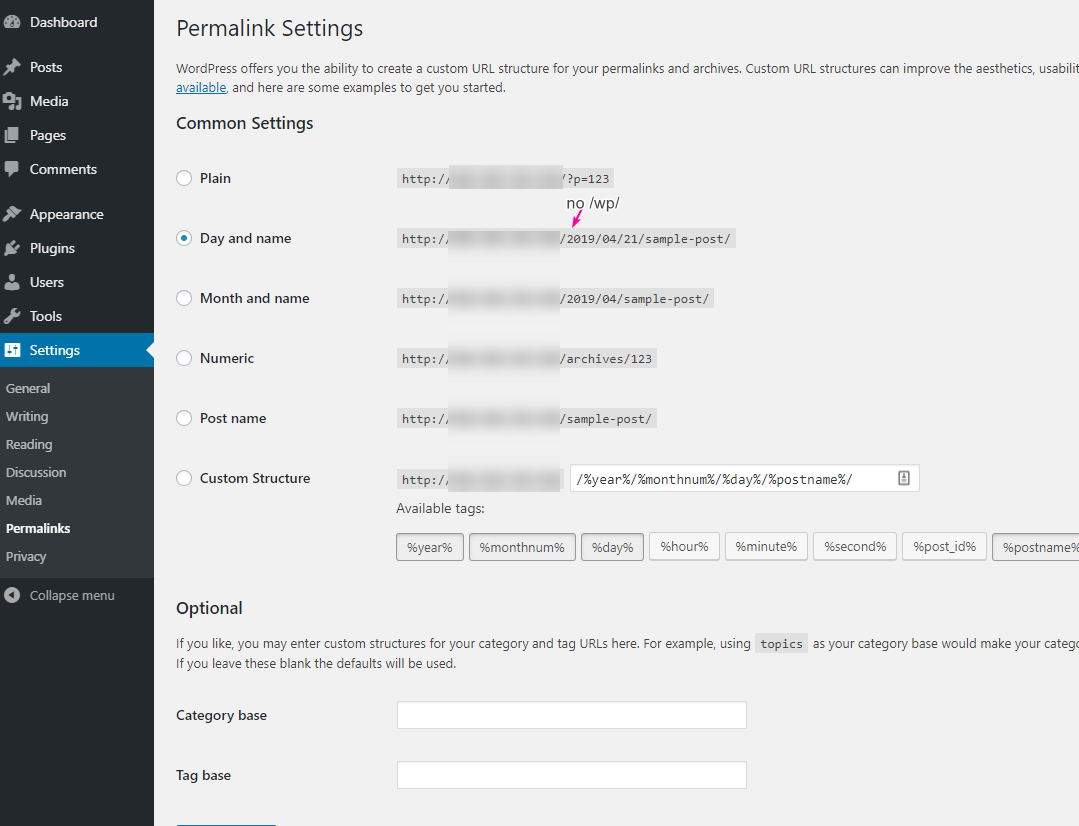Select the Plain permalink option

(x=184, y=178)
